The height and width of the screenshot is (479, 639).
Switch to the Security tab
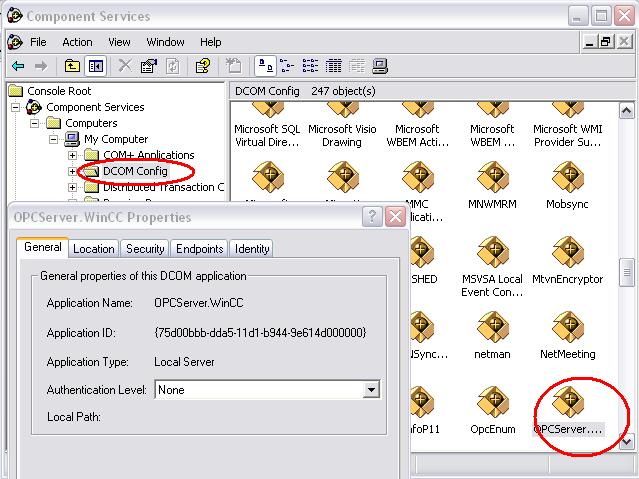145,249
